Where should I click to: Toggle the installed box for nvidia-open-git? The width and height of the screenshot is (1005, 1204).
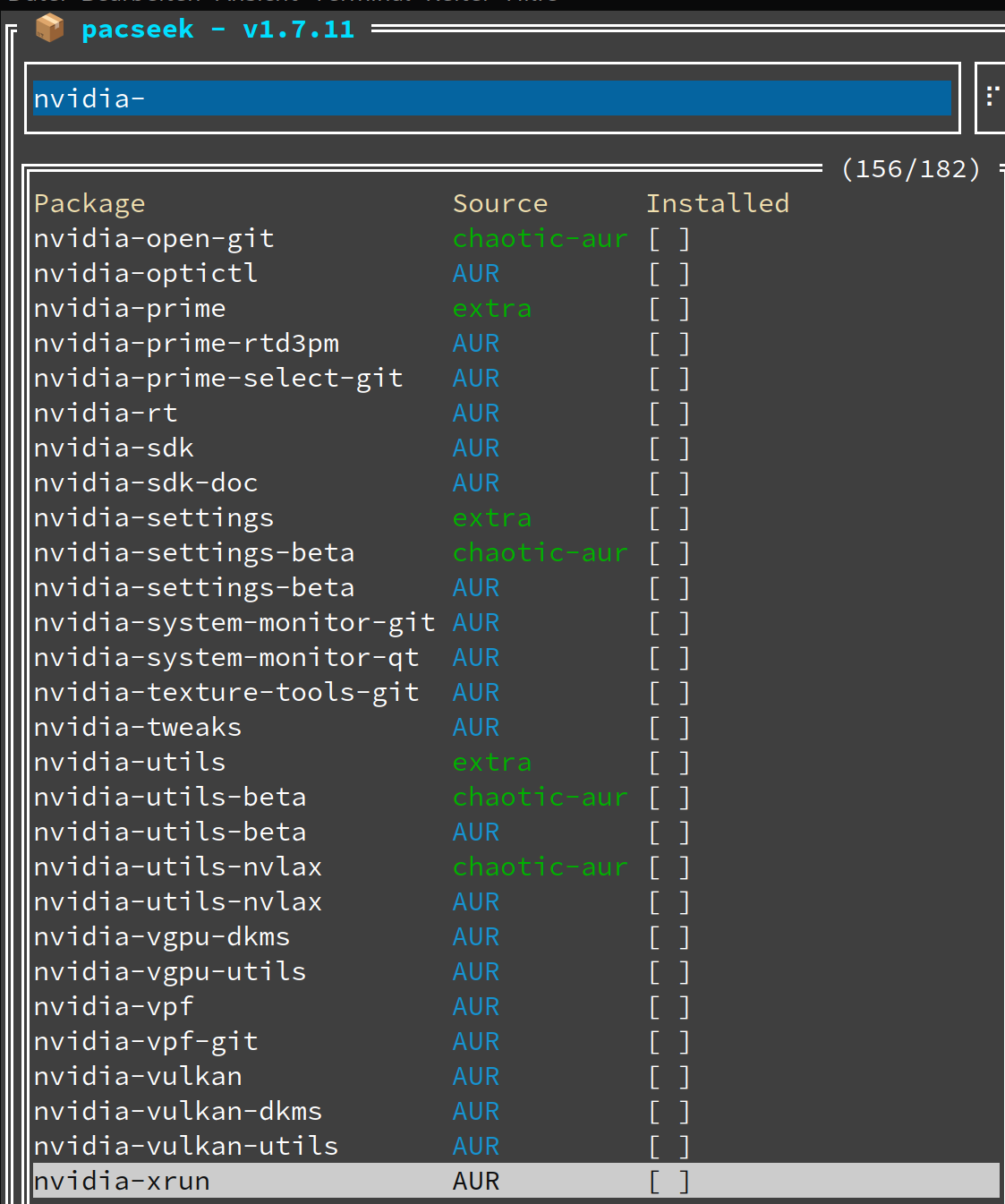point(669,239)
